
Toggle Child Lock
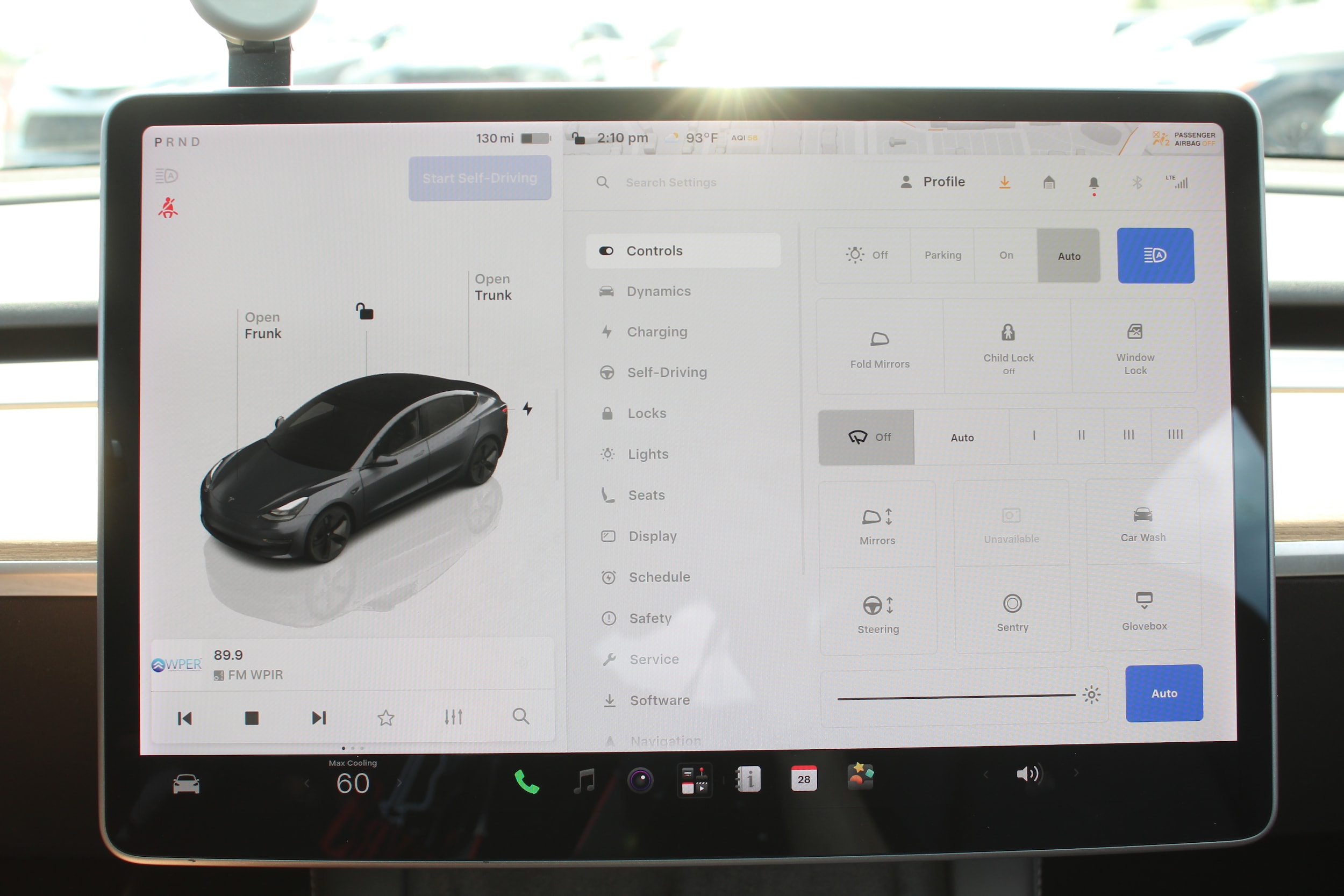click(1008, 346)
